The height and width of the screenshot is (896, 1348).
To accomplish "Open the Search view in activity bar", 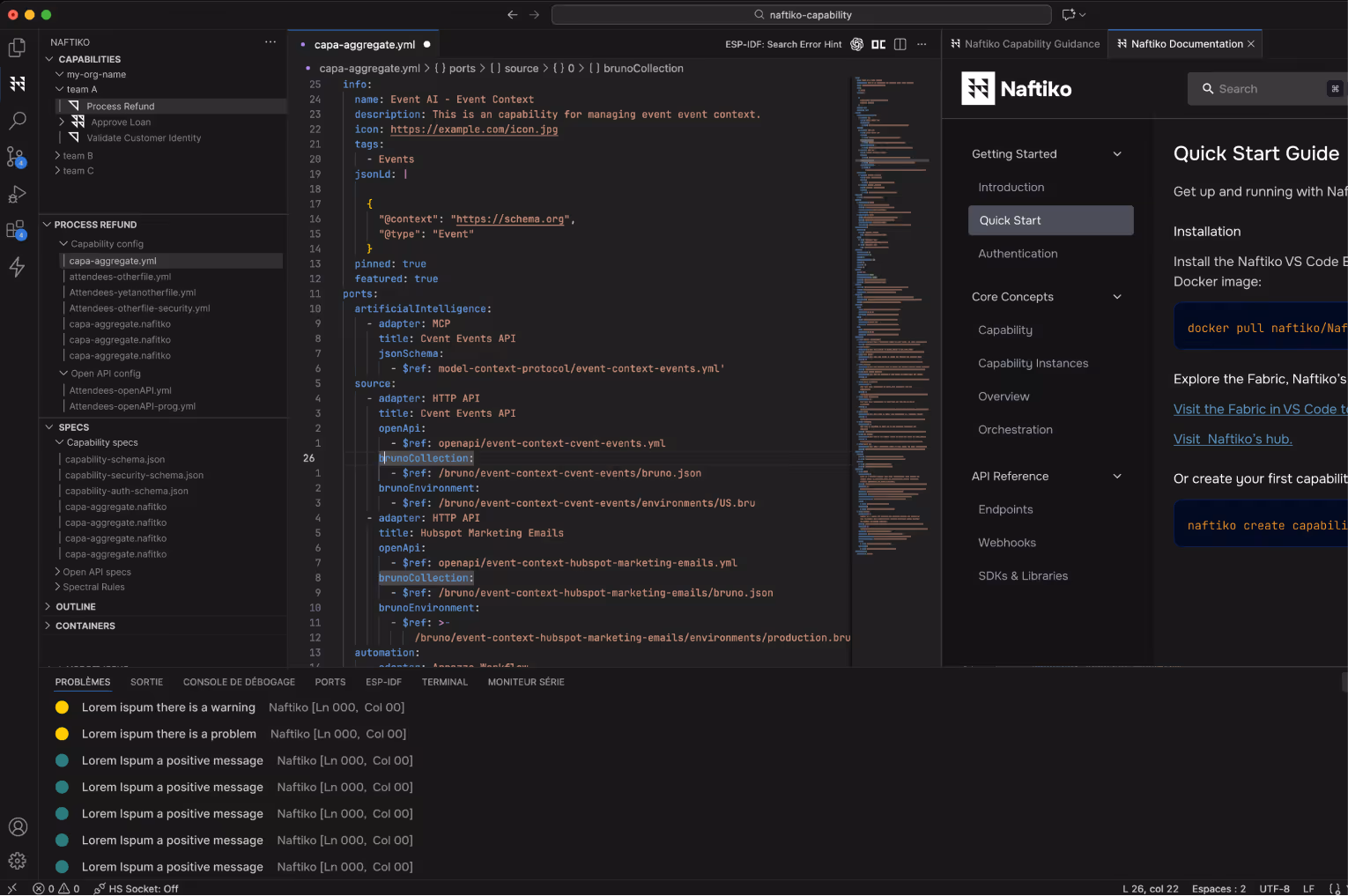I will (17, 121).
